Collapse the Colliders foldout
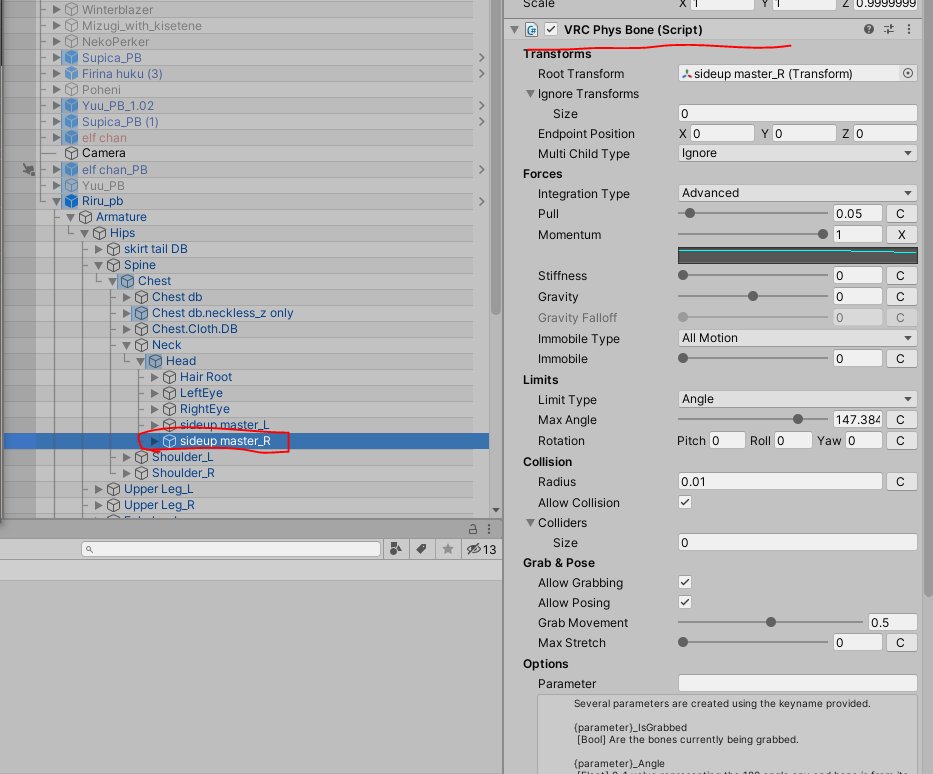 (x=530, y=522)
